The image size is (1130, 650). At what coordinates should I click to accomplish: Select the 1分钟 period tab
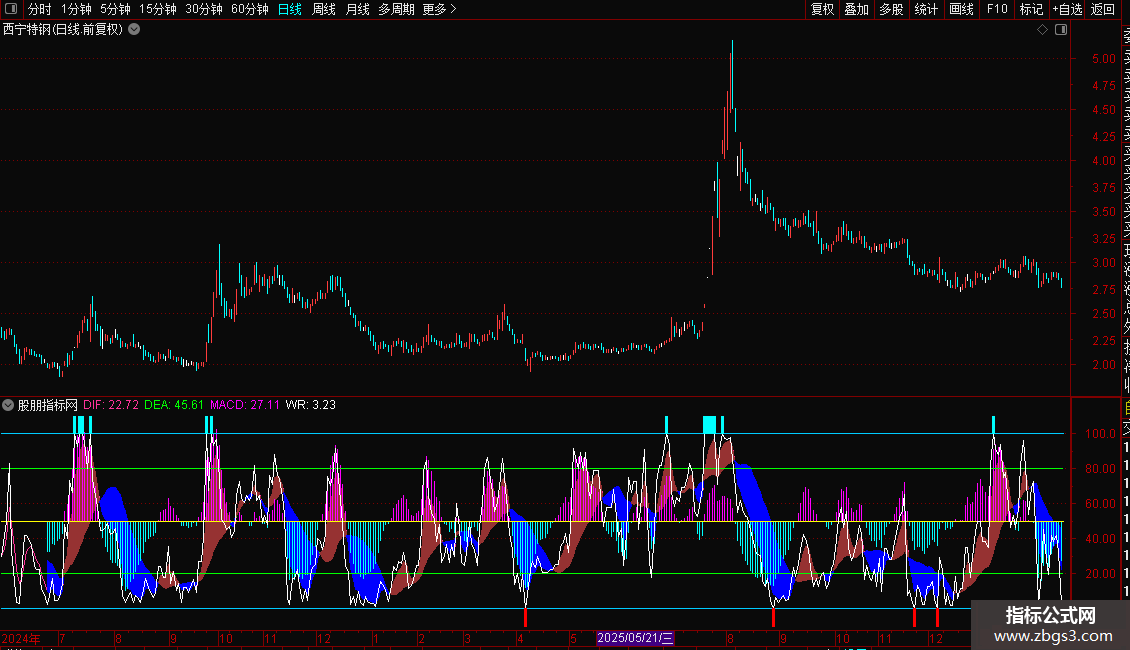tap(76, 9)
